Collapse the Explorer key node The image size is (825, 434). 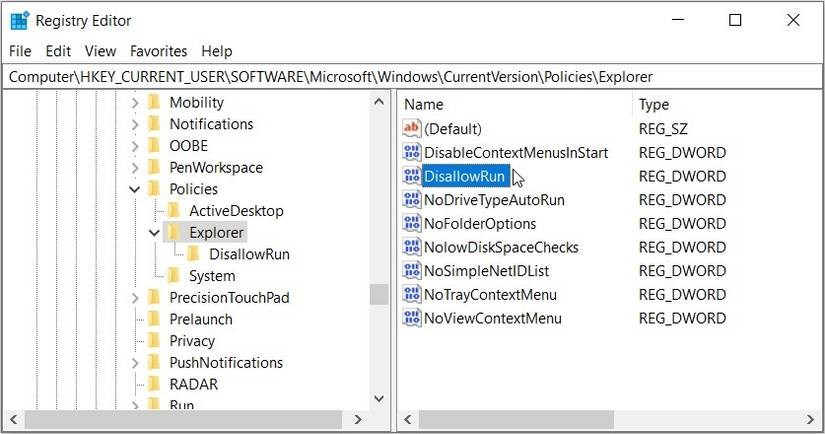click(x=154, y=232)
